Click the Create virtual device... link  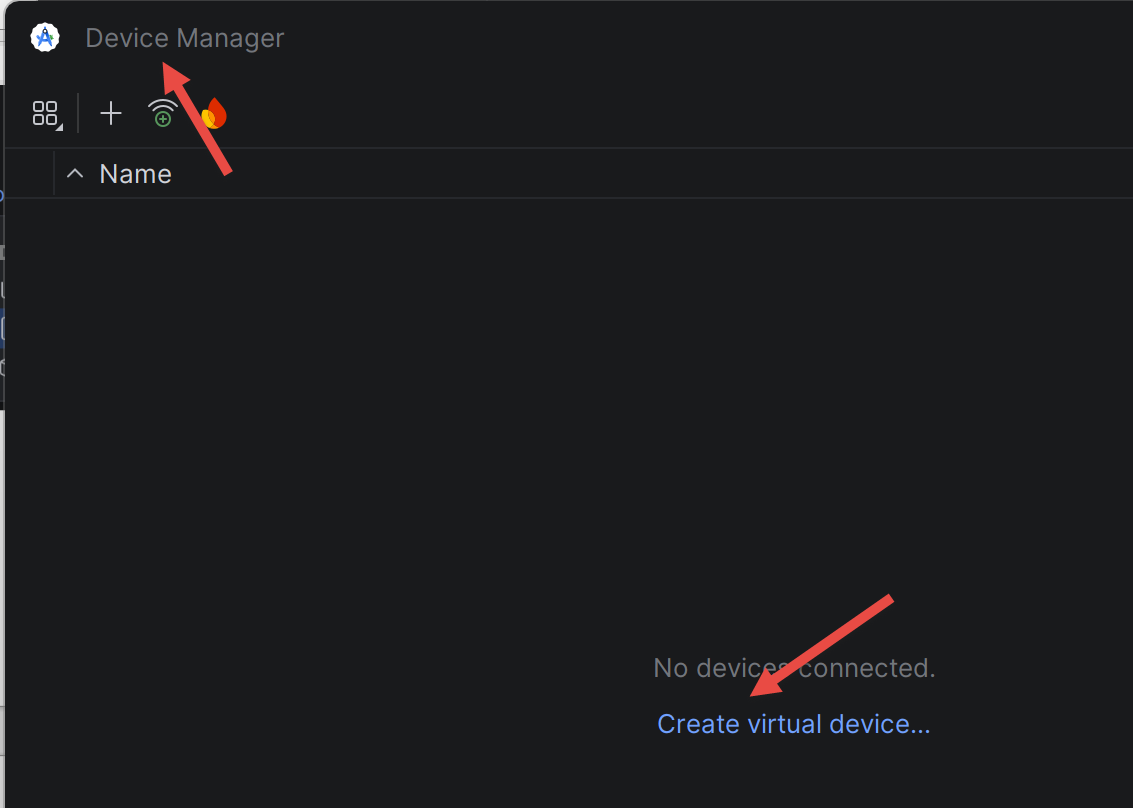(793, 723)
